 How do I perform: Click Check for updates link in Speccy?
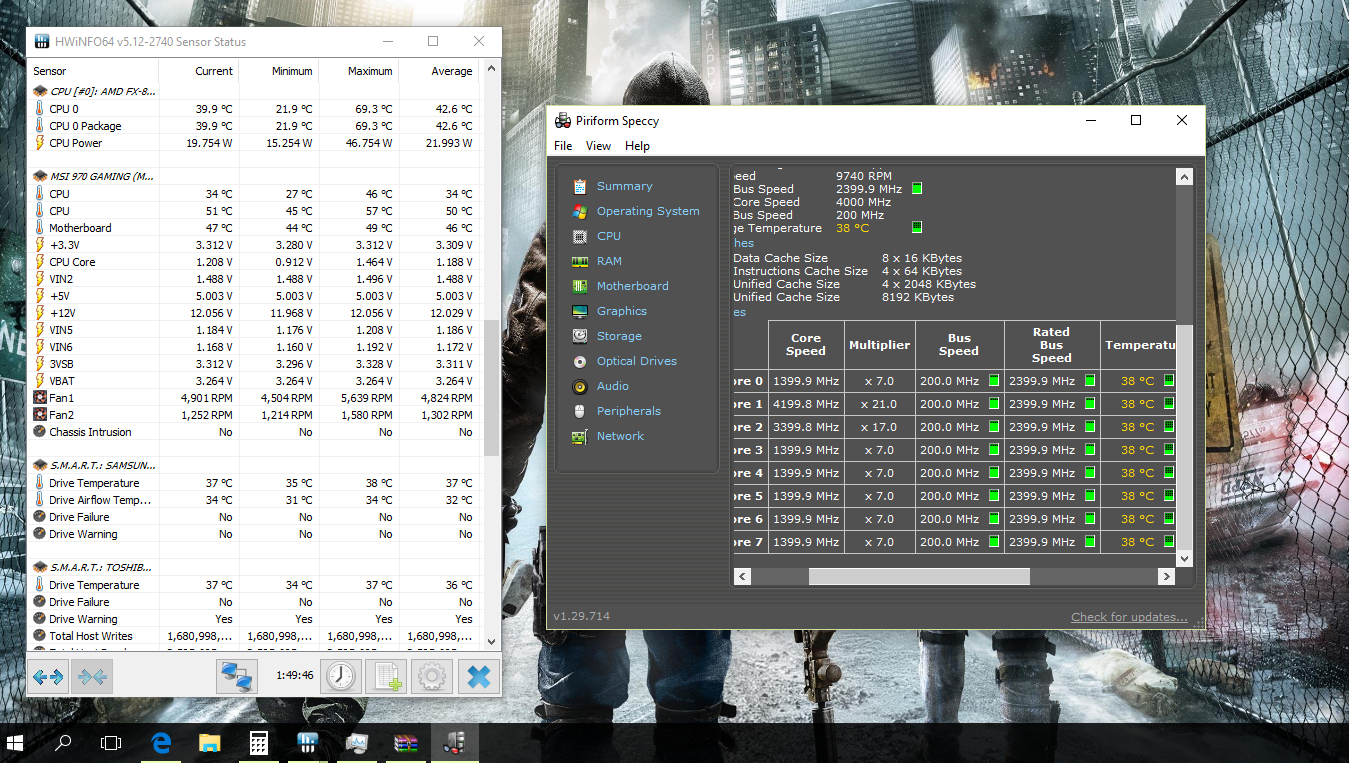click(1129, 617)
